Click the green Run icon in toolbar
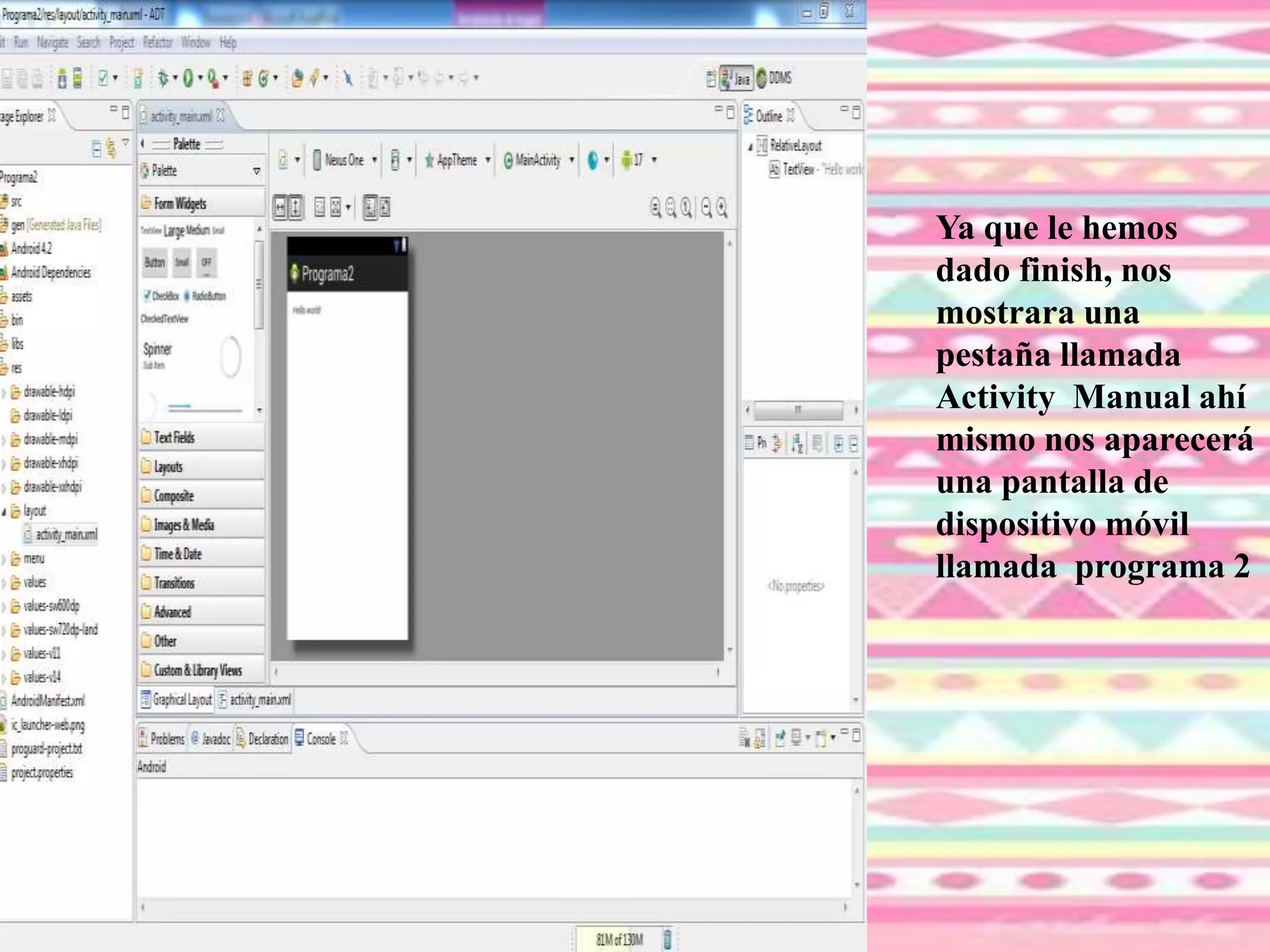 (x=188, y=78)
